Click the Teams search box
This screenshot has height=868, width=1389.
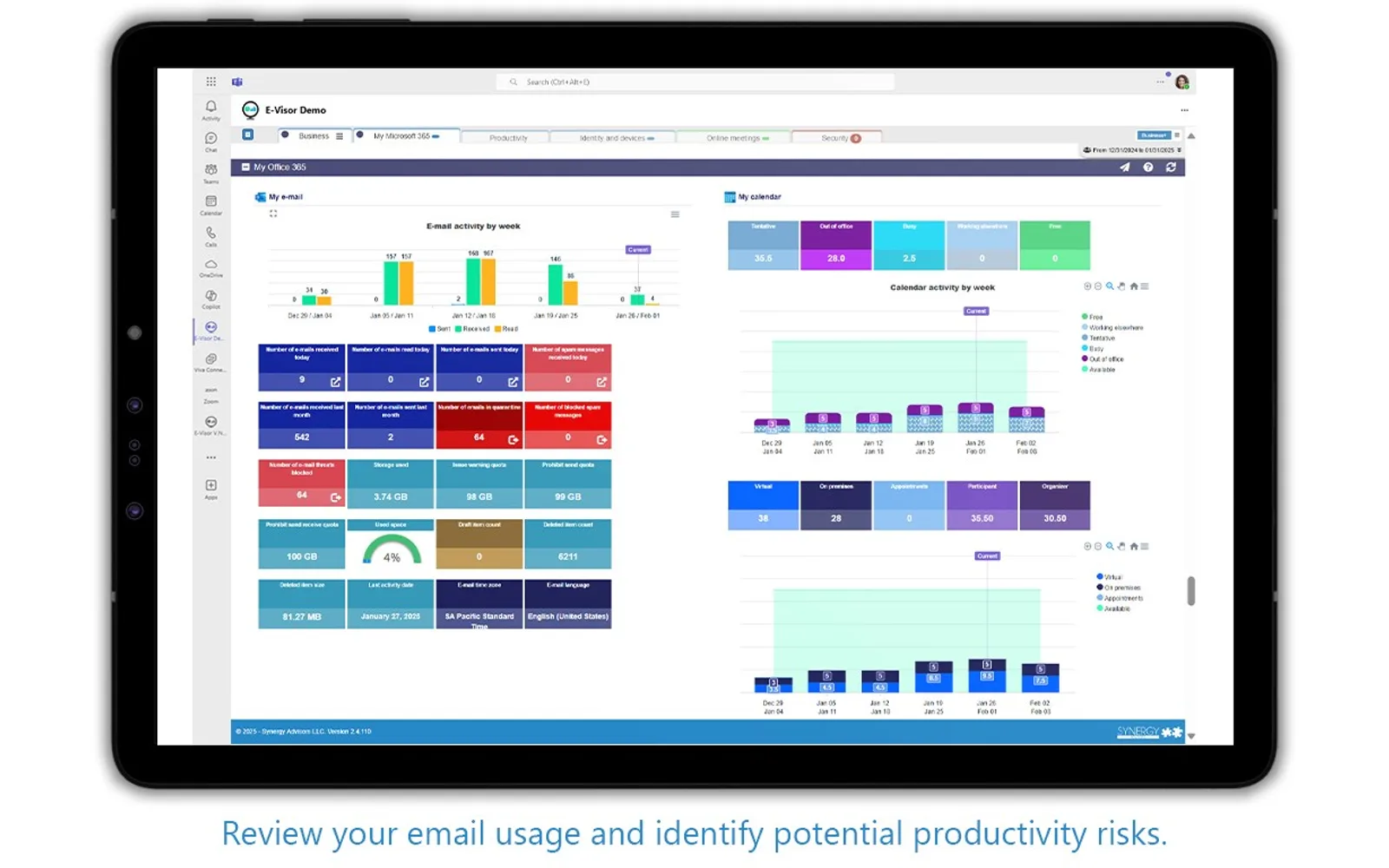pos(695,82)
